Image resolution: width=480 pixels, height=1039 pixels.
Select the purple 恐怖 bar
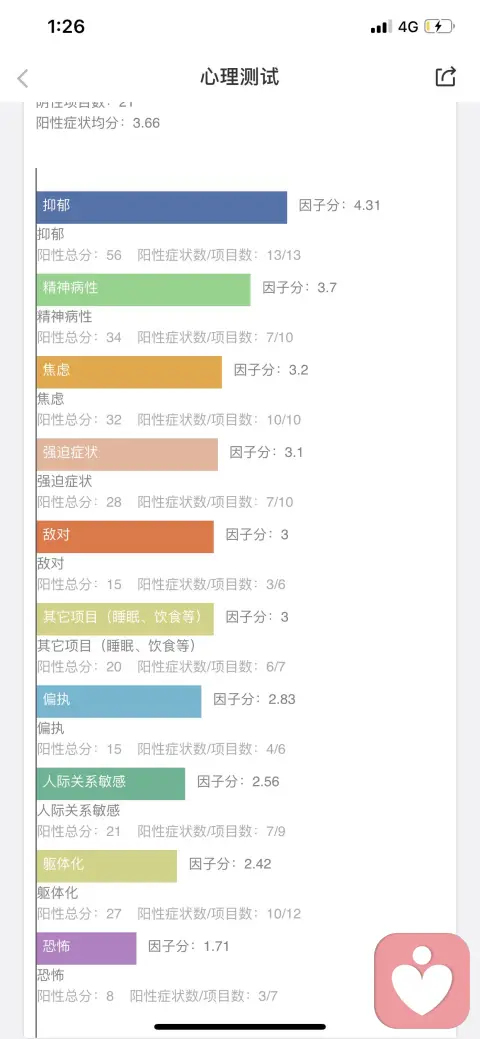[x=86, y=948]
